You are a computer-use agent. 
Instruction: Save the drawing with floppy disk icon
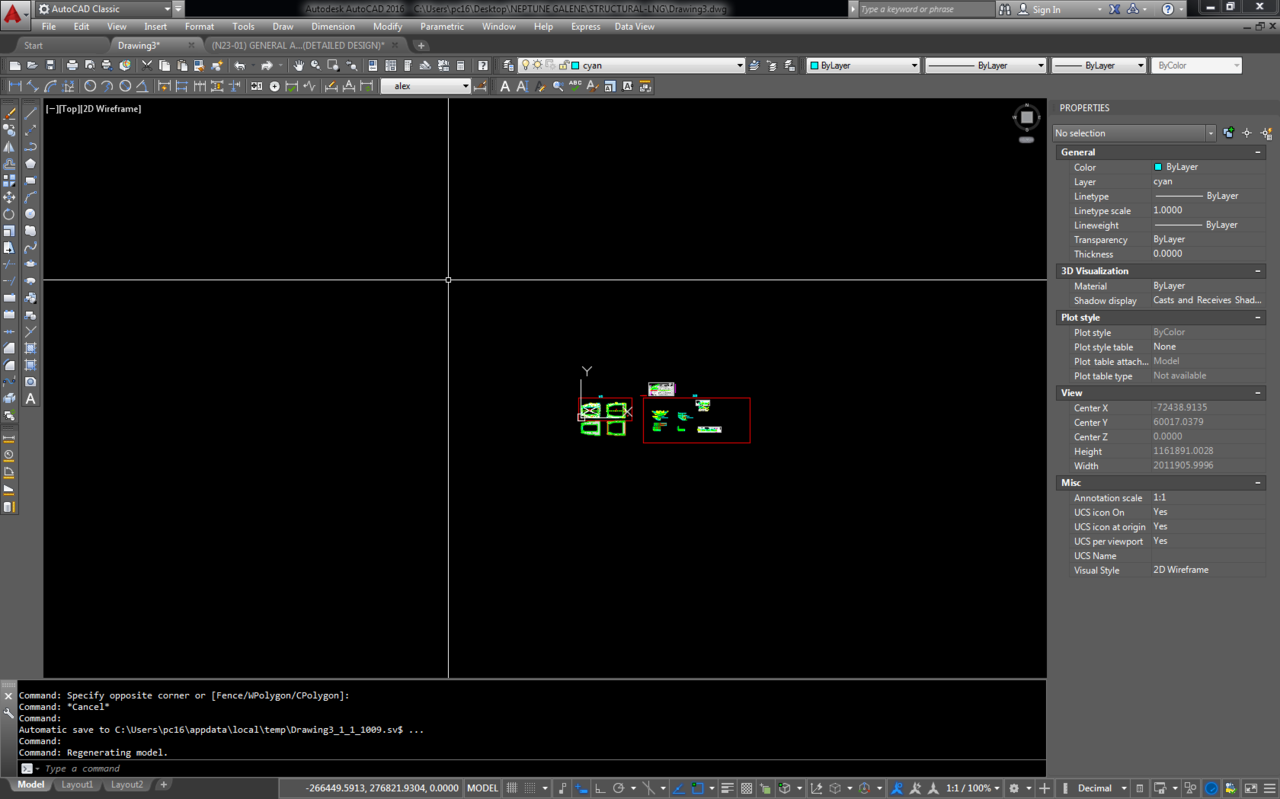[50, 65]
